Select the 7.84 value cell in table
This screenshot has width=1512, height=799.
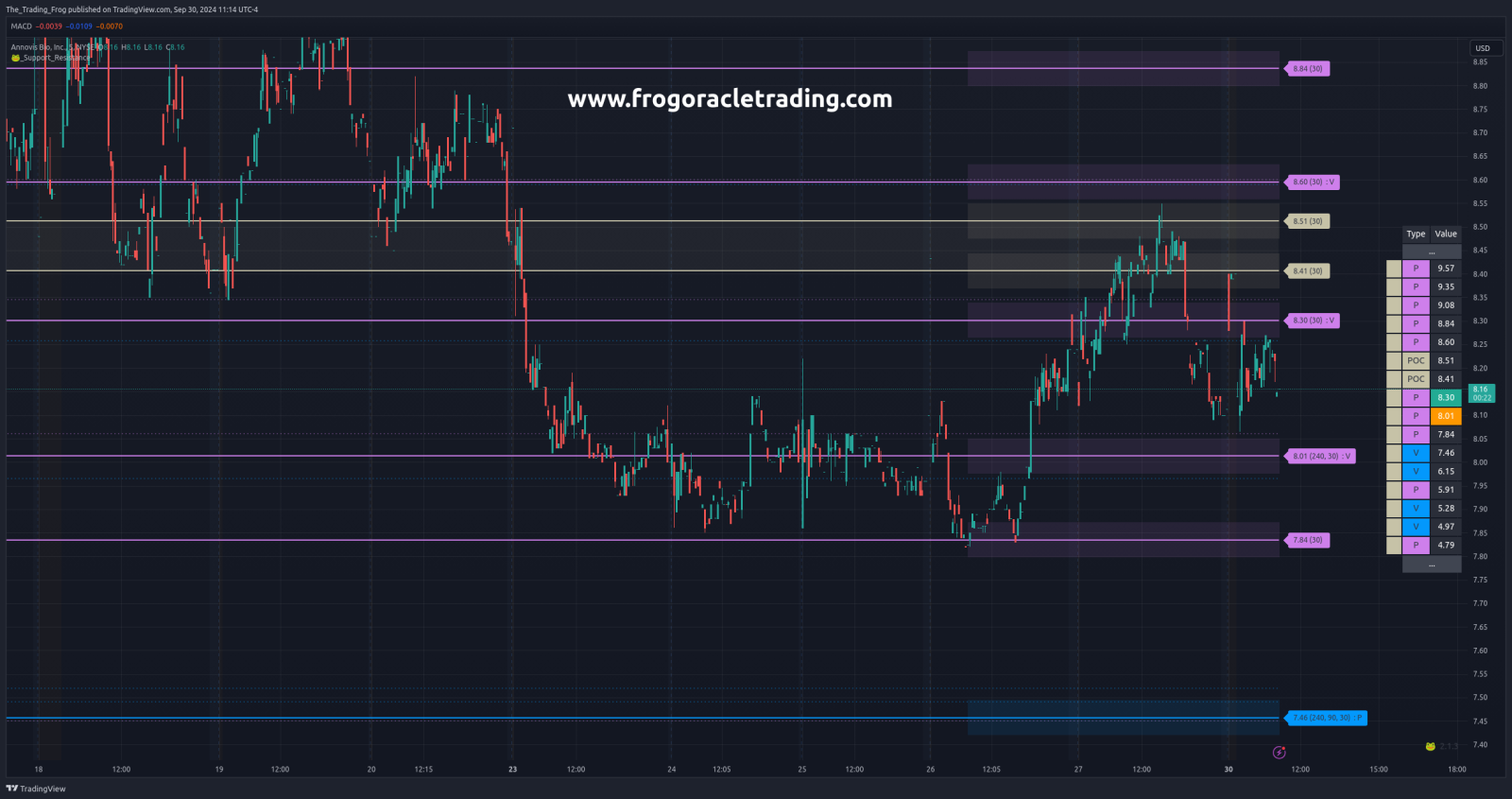pos(1446,434)
